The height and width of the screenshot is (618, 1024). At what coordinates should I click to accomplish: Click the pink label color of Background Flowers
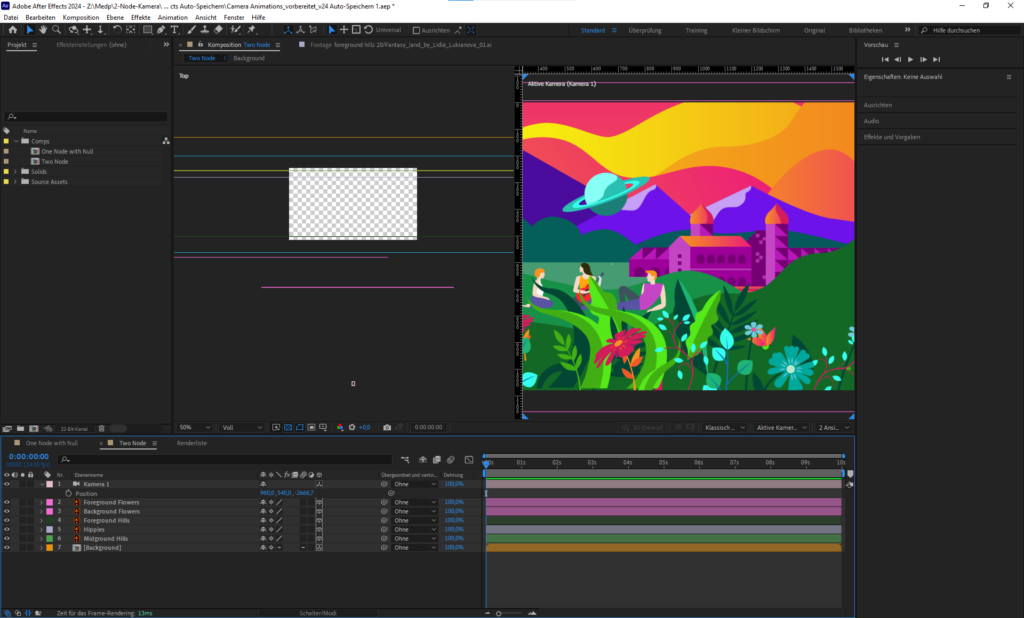point(47,511)
